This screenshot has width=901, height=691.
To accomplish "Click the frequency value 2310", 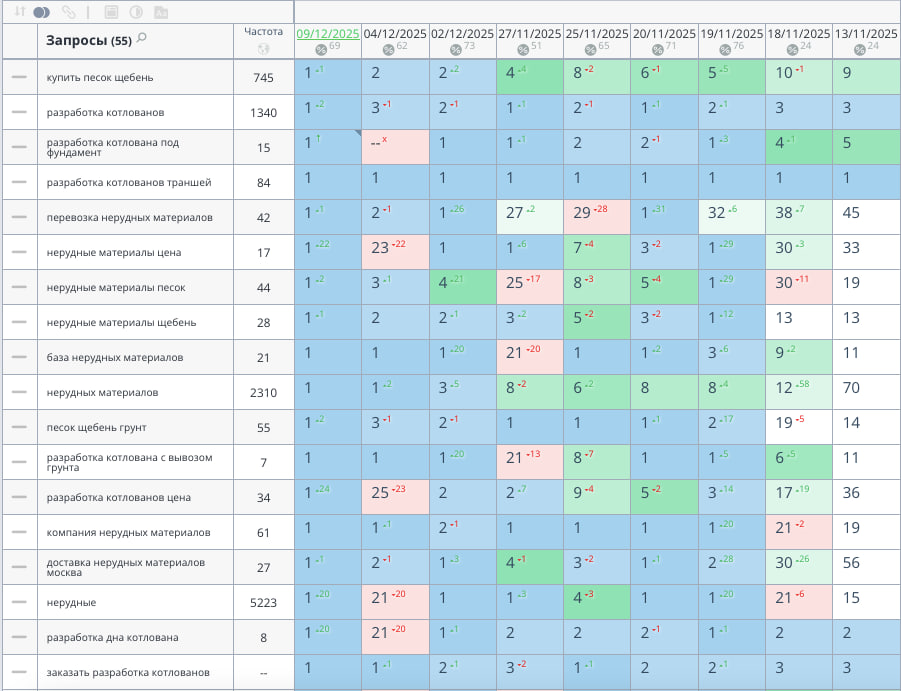I will pos(264,392).
